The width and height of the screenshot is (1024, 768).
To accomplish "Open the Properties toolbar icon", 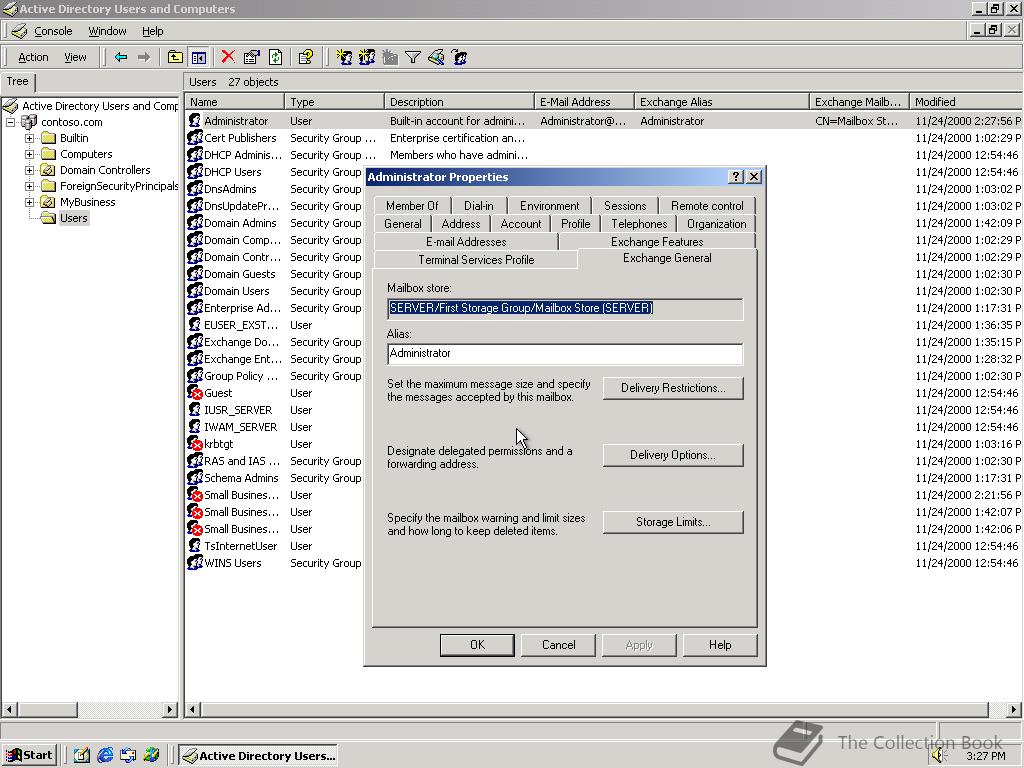I will tap(251, 57).
